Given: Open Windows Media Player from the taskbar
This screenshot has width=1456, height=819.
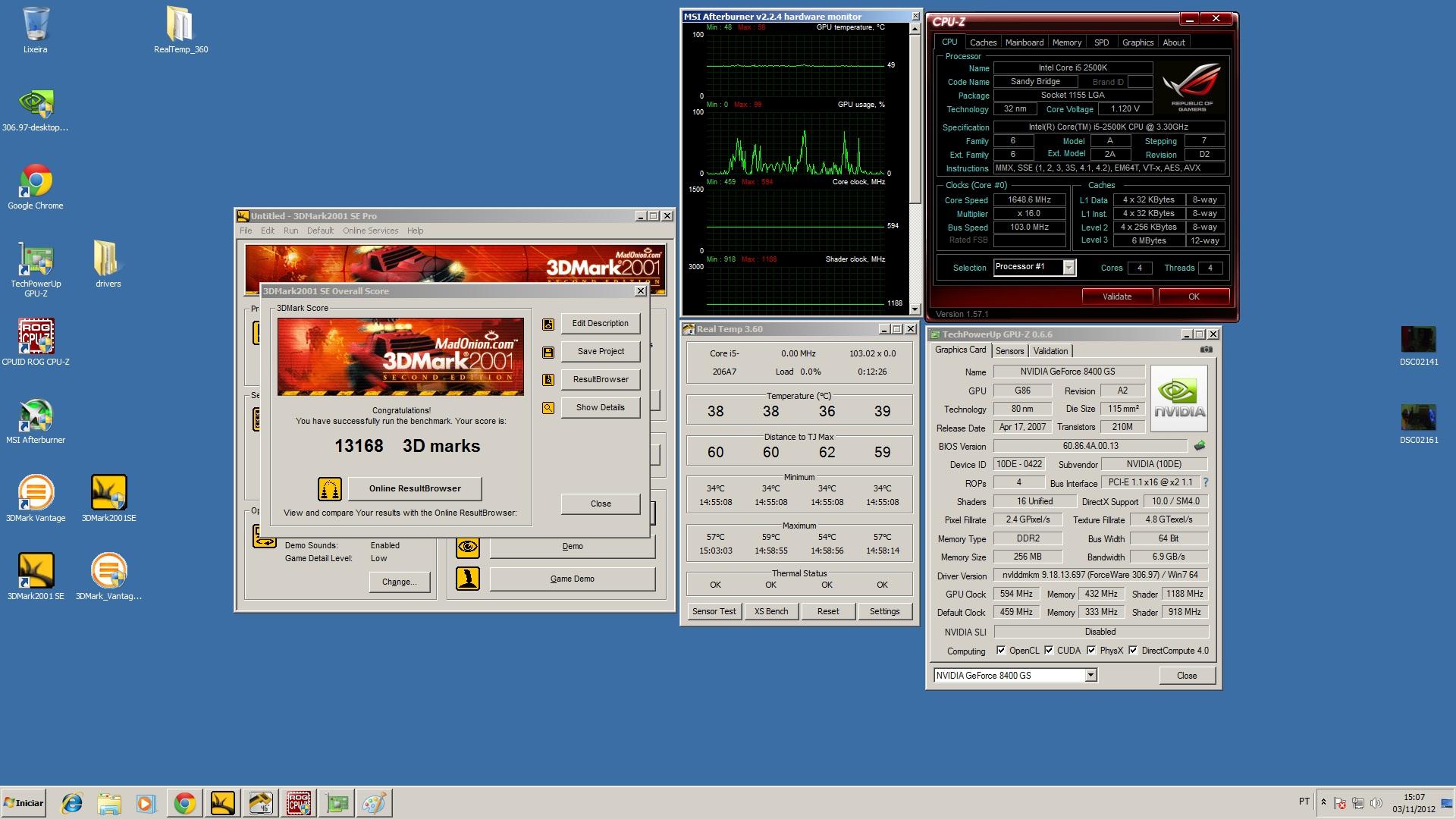Looking at the screenshot, I should click(146, 803).
